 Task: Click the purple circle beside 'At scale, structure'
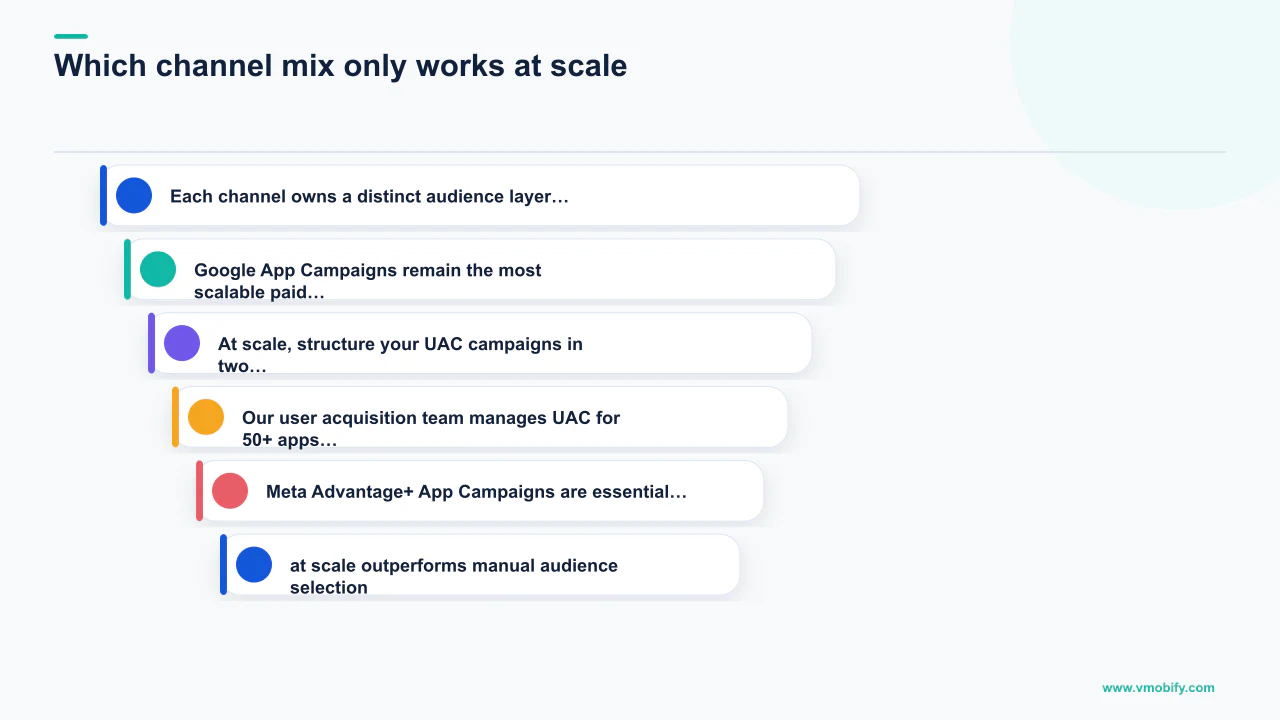pos(182,343)
